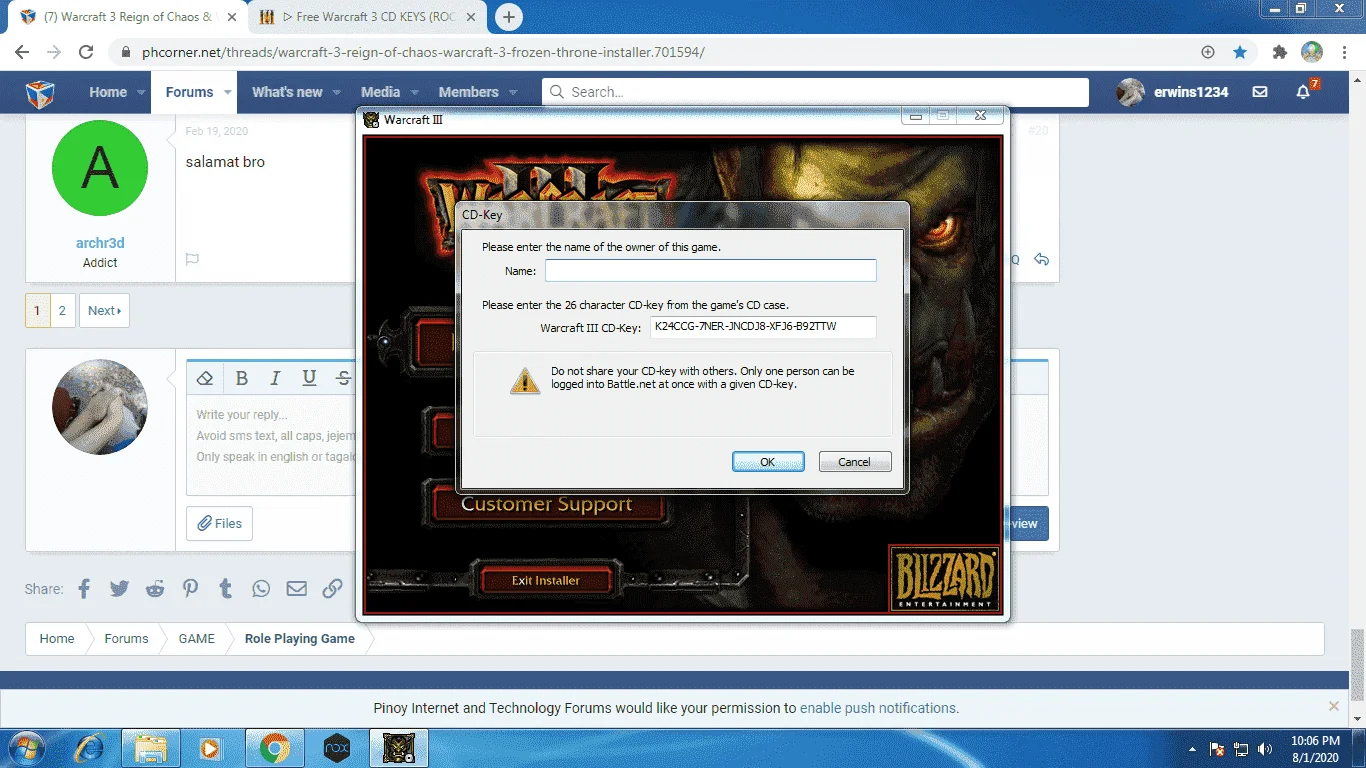Open File Explorer from the taskbar
The image size is (1366, 768).
(x=151, y=747)
